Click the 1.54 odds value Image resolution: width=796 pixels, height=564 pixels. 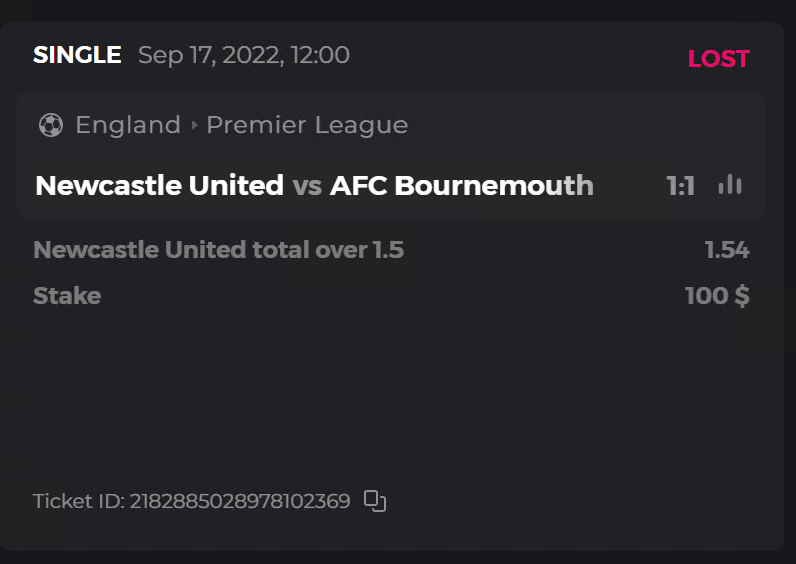pos(727,250)
